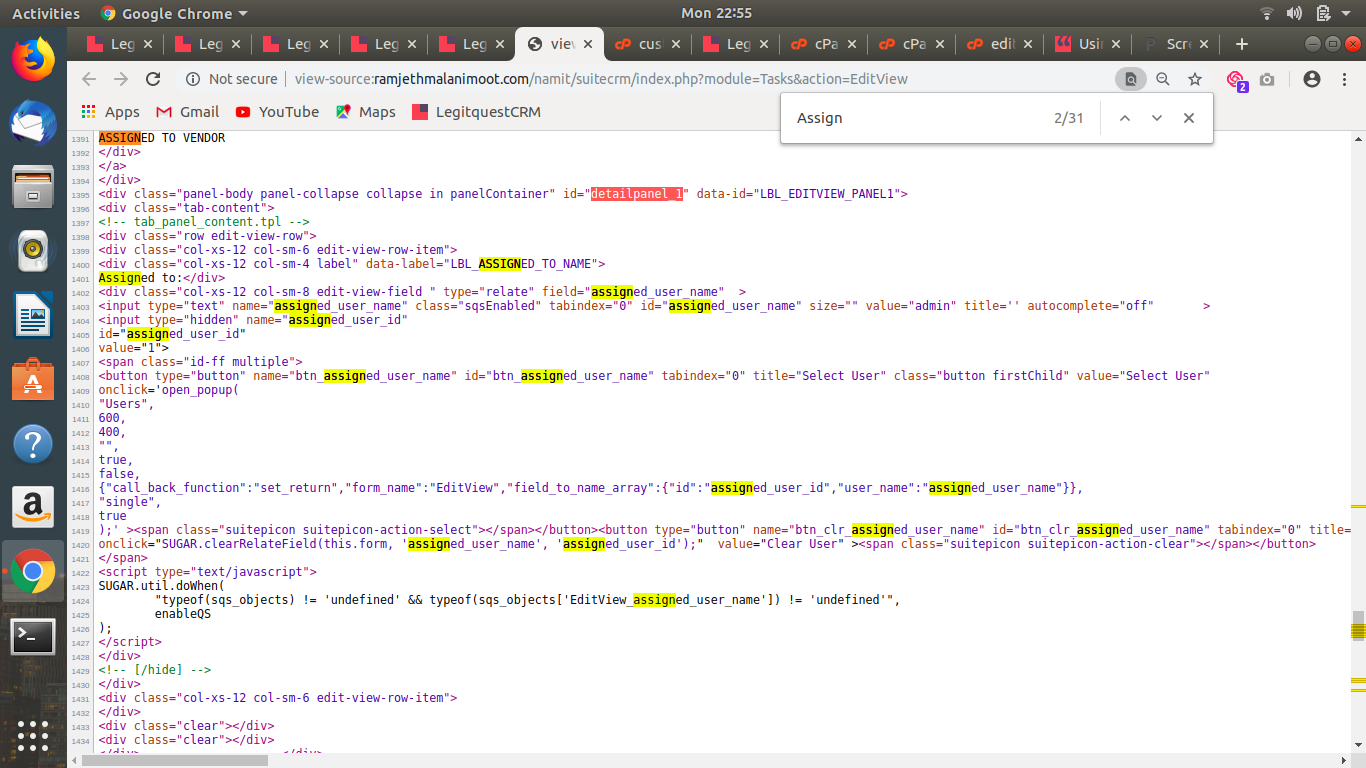Open the volume indicator in top bar
Image resolution: width=1366 pixels, height=768 pixels.
[x=1295, y=14]
